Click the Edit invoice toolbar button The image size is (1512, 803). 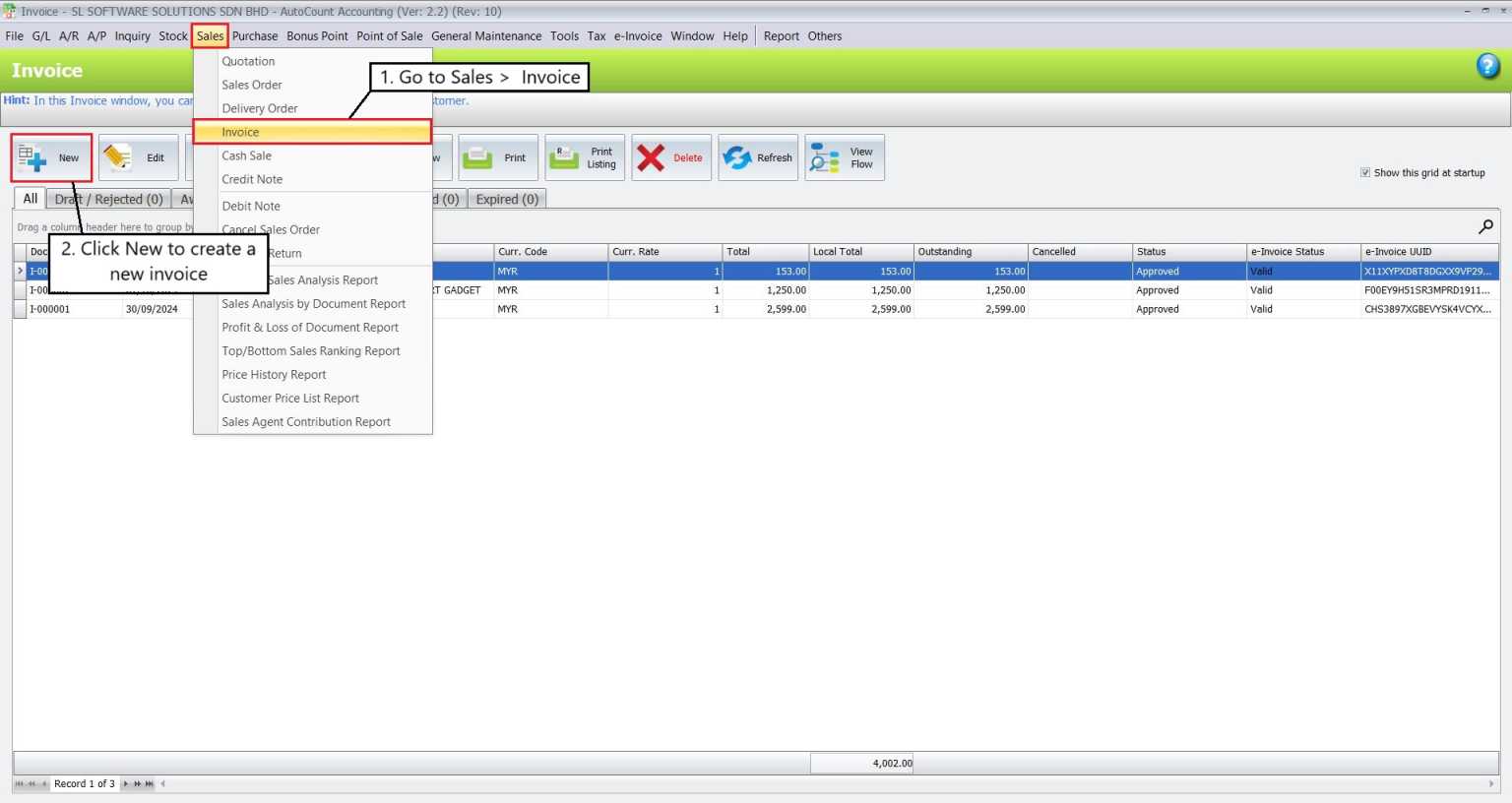139,157
